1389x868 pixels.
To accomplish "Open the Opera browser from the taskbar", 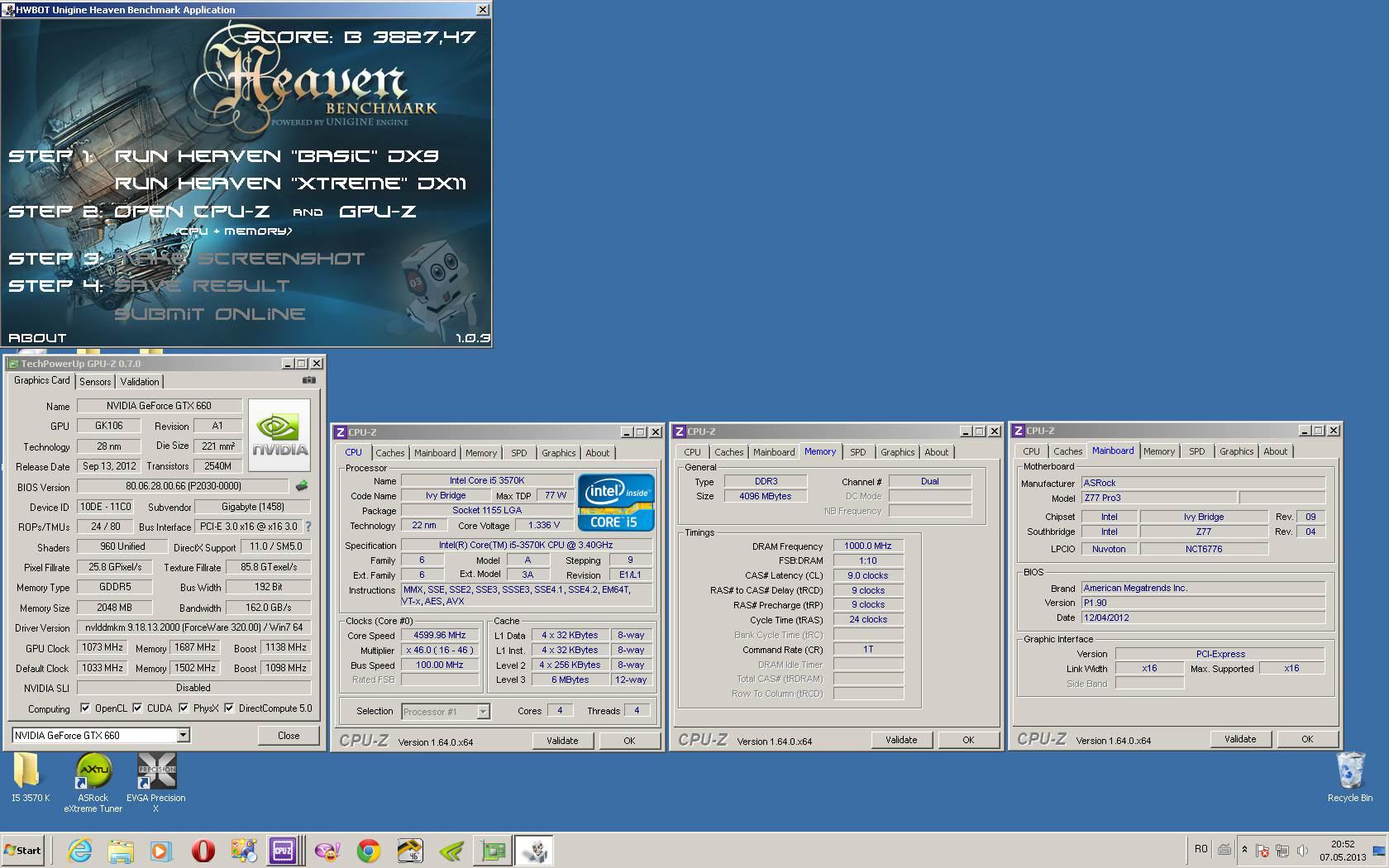I will (203, 851).
